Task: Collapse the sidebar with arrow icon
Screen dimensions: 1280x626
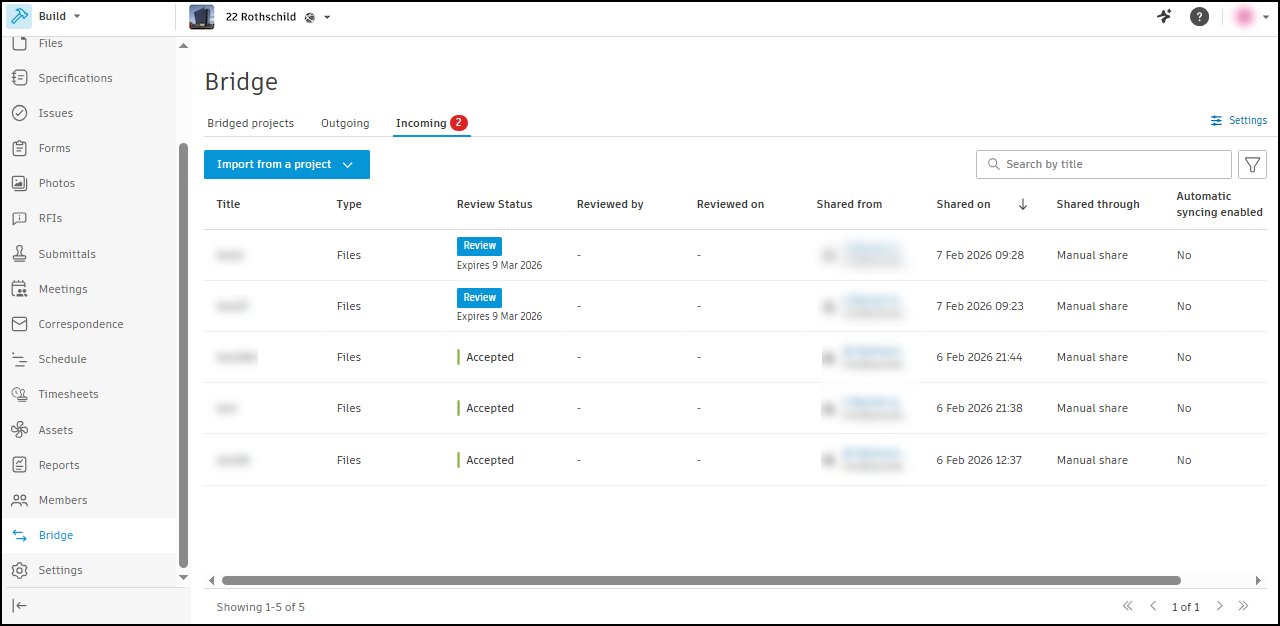Action: (x=20, y=605)
